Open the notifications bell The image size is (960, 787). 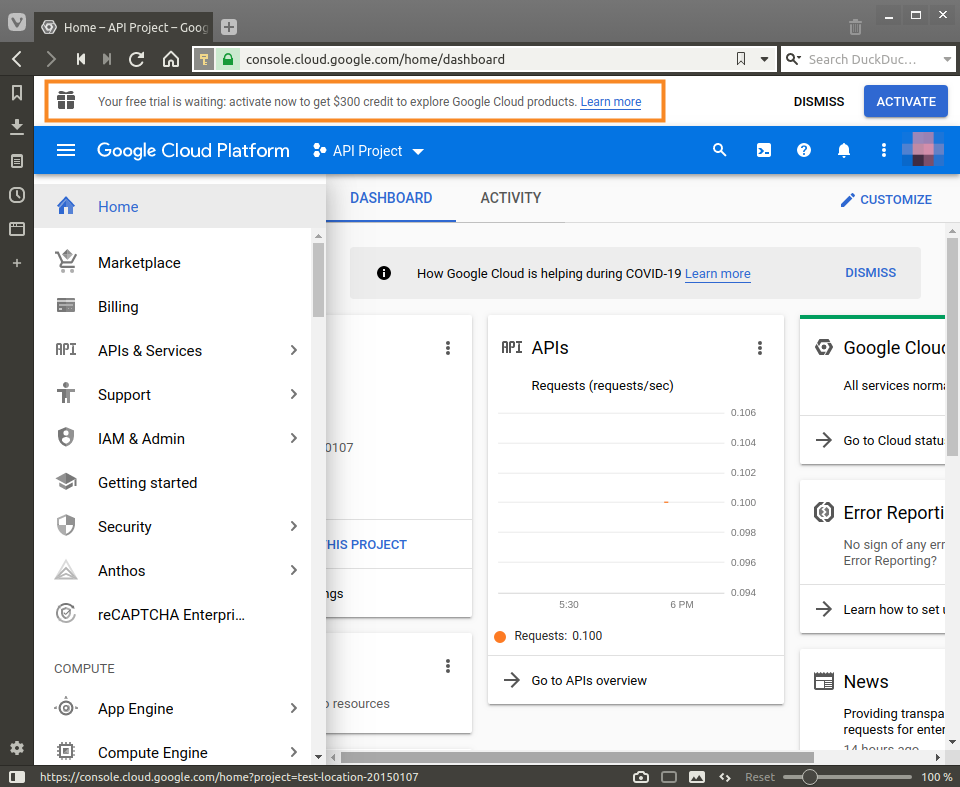[x=844, y=150]
